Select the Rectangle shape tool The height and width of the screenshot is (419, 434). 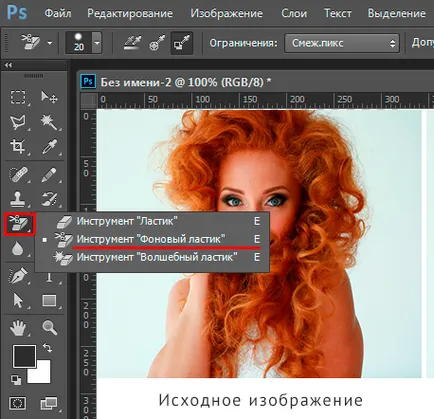pos(49,301)
